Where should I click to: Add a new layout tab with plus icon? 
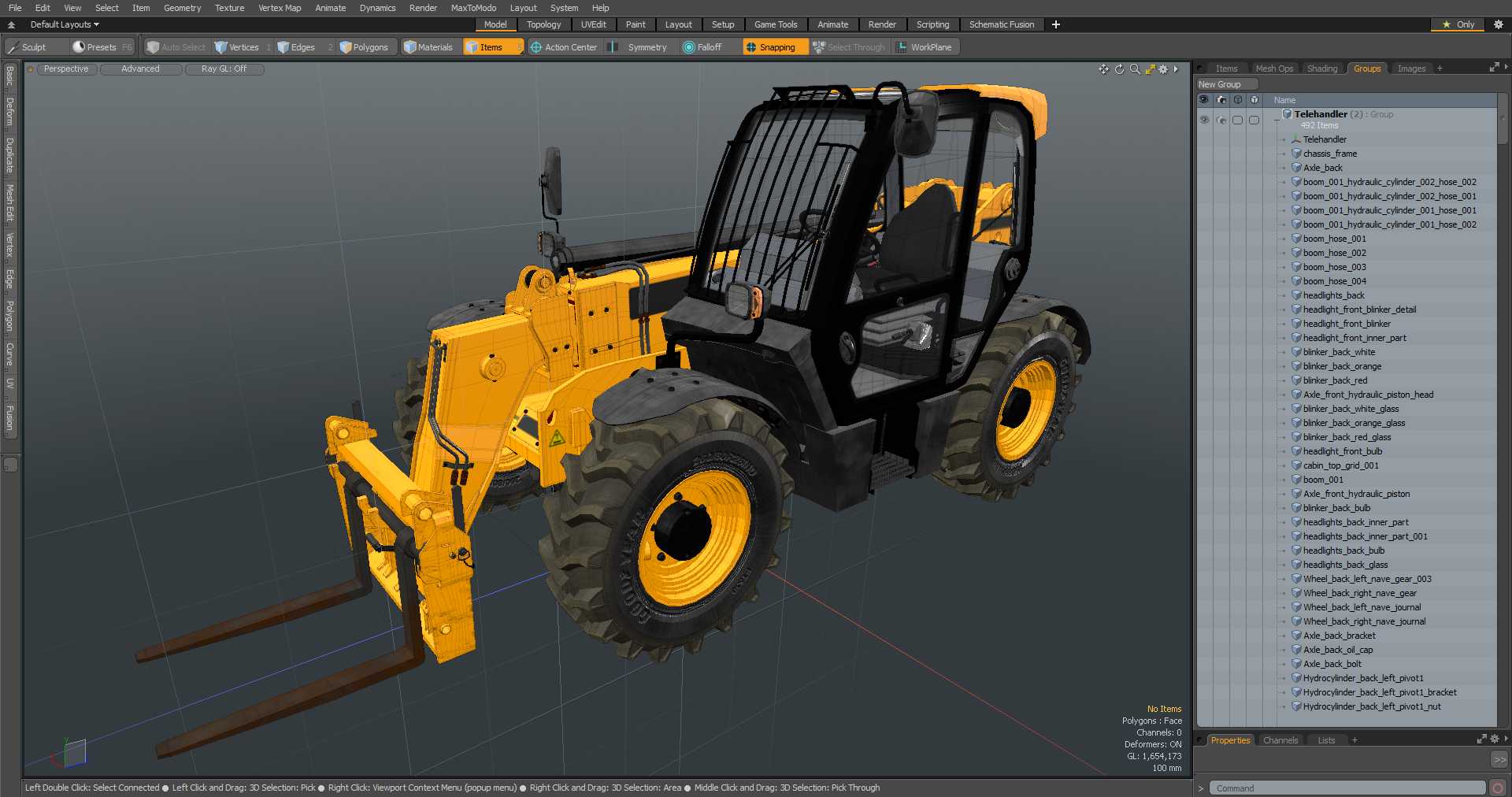pos(1056,24)
